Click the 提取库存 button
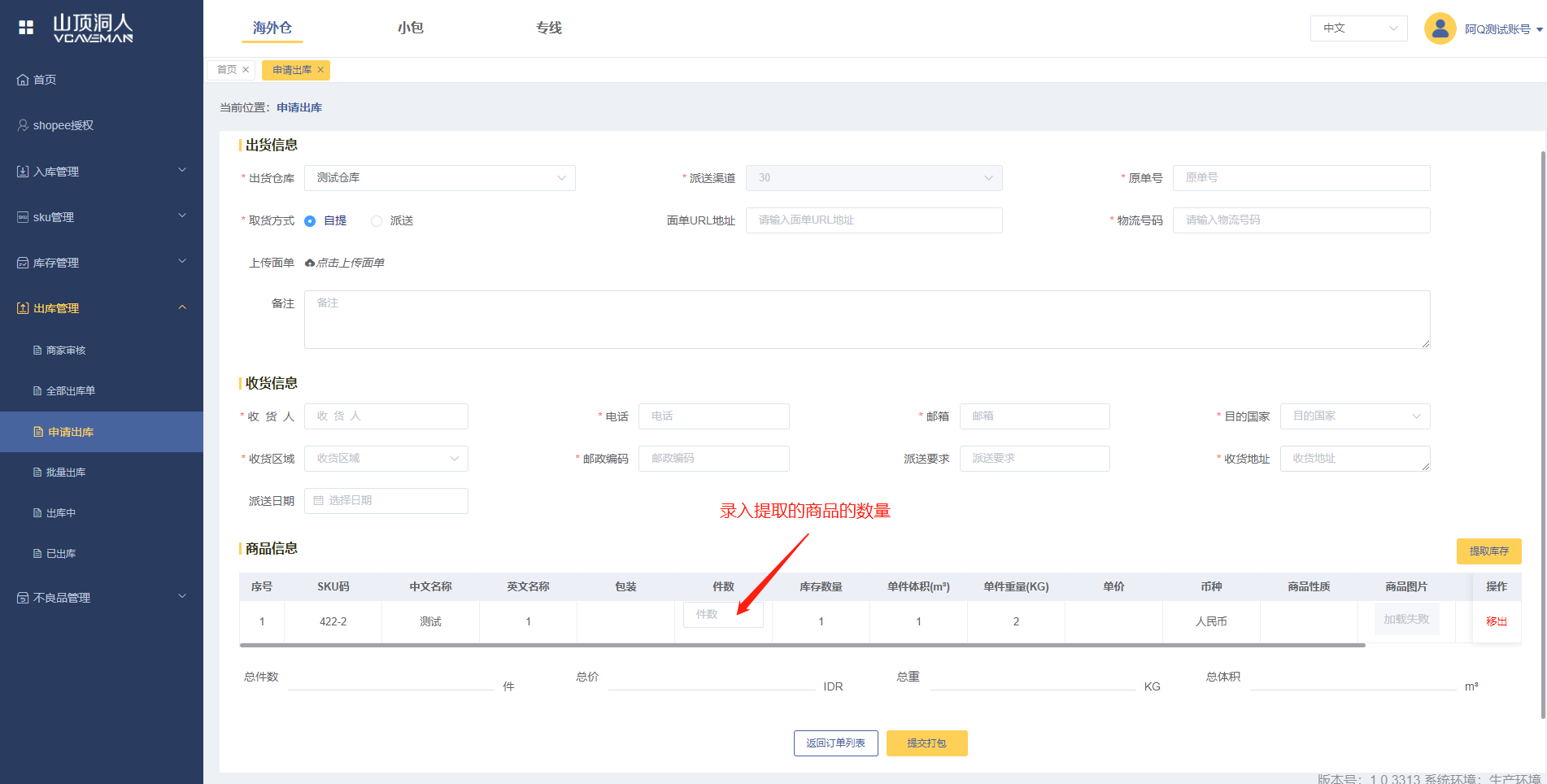1547x784 pixels. [x=1488, y=551]
